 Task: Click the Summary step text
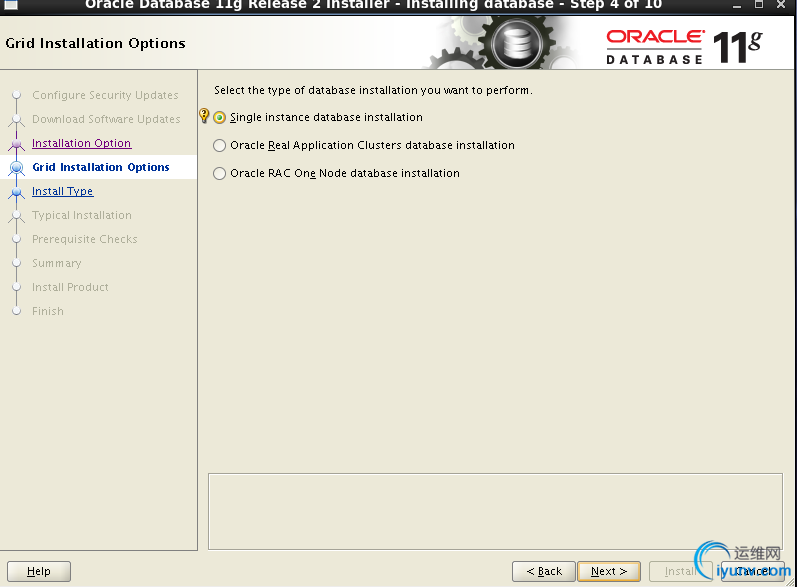(56, 263)
